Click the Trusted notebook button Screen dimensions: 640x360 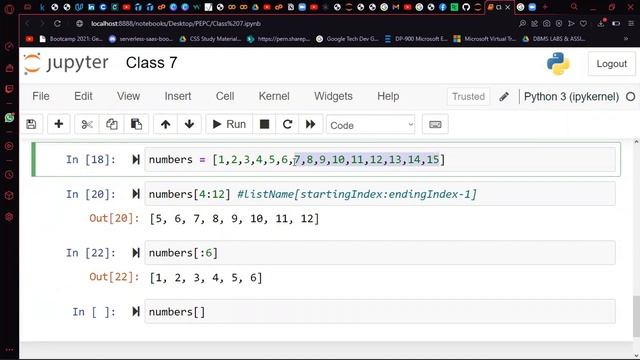point(468,97)
